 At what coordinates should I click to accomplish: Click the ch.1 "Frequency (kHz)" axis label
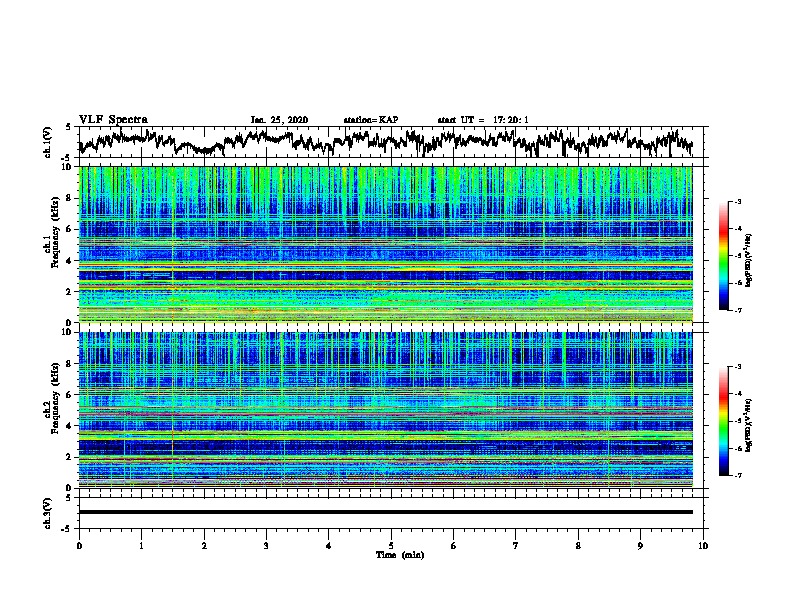pos(55,232)
